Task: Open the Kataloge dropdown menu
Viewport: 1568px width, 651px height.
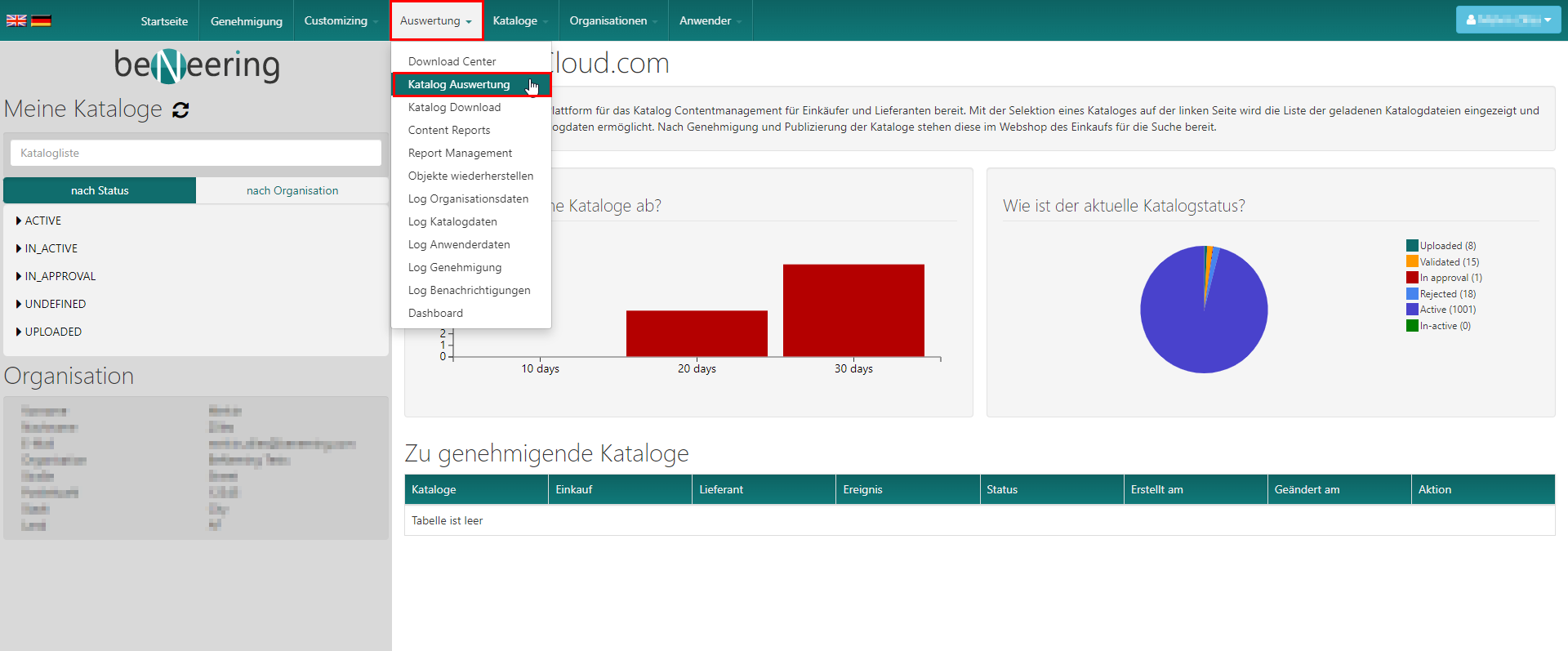Action: point(519,20)
